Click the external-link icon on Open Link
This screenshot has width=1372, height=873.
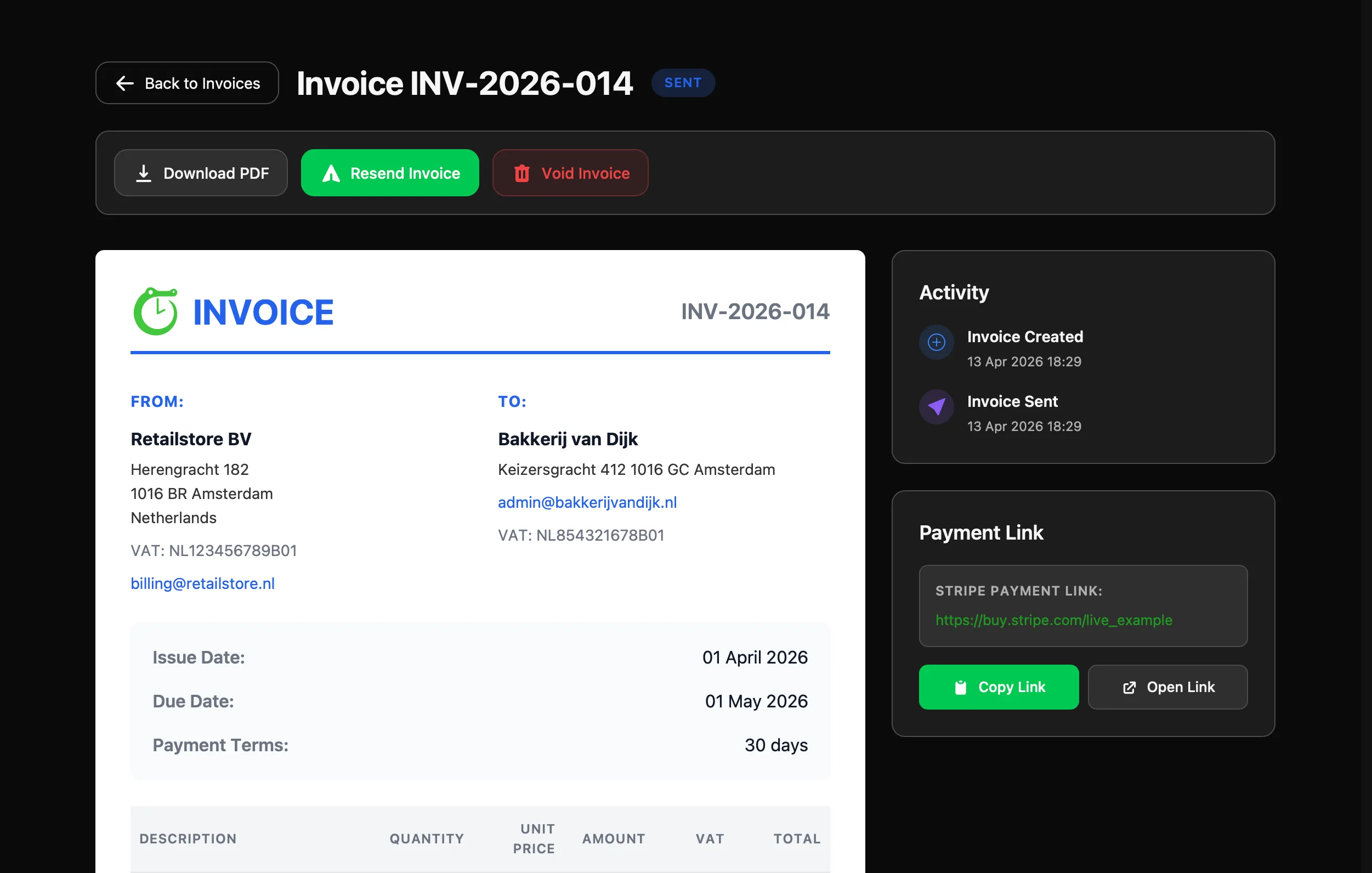point(1128,687)
